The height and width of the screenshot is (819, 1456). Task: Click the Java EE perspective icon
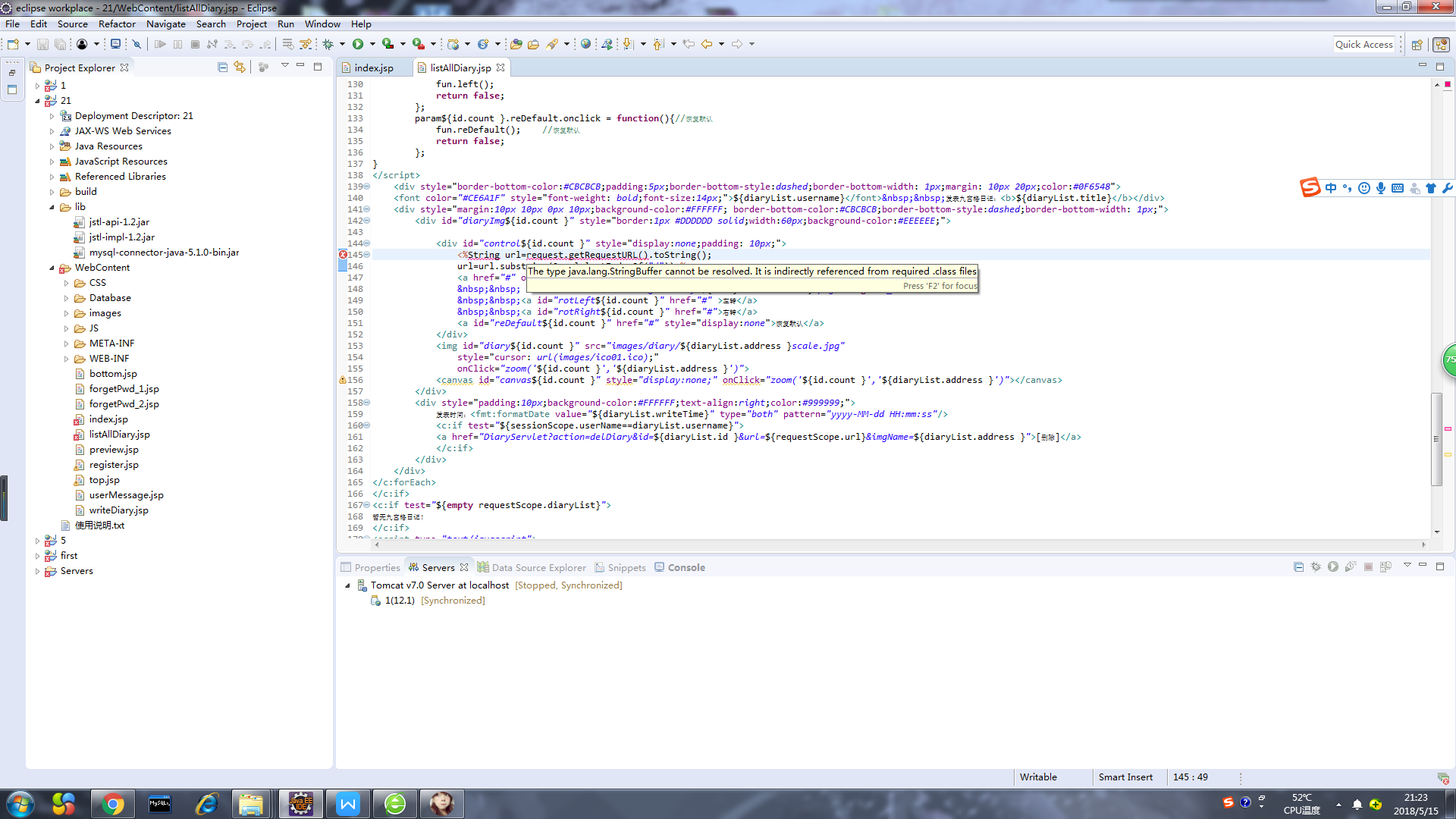[1441, 45]
